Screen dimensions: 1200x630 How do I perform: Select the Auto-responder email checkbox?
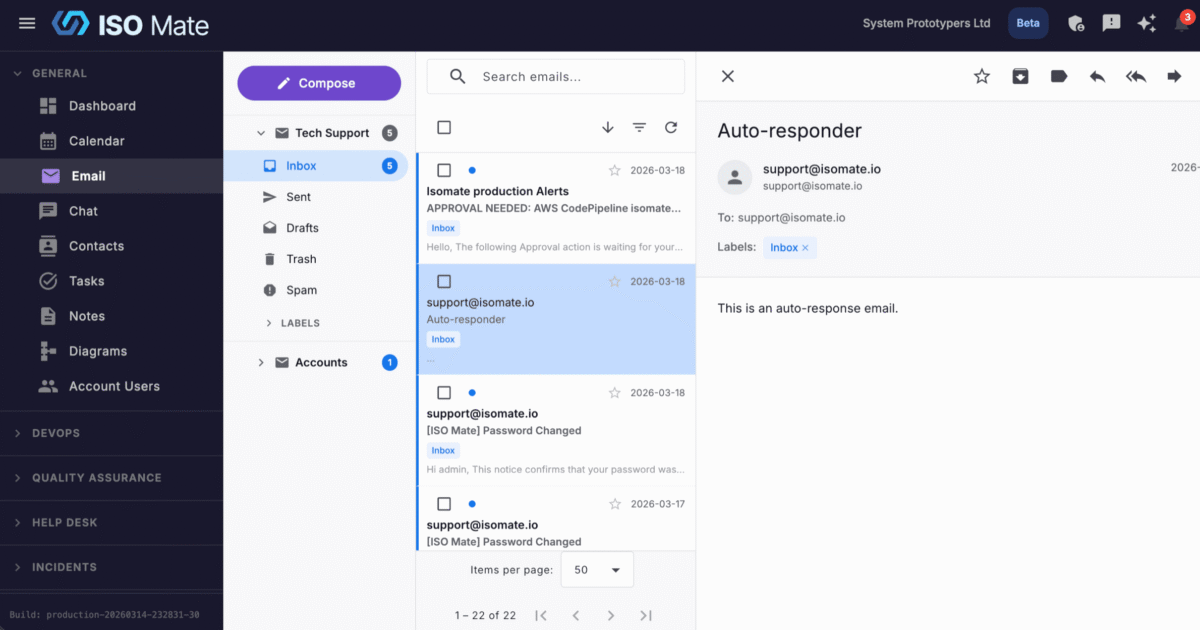[443, 281]
